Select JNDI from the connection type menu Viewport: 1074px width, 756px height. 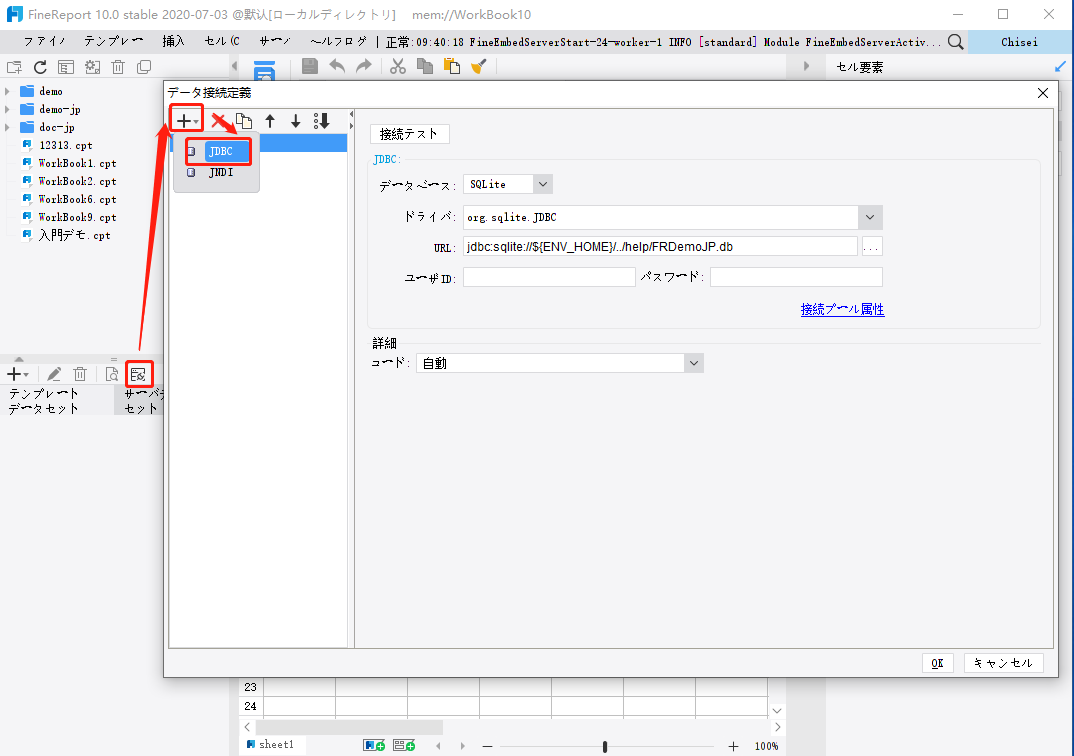point(219,170)
